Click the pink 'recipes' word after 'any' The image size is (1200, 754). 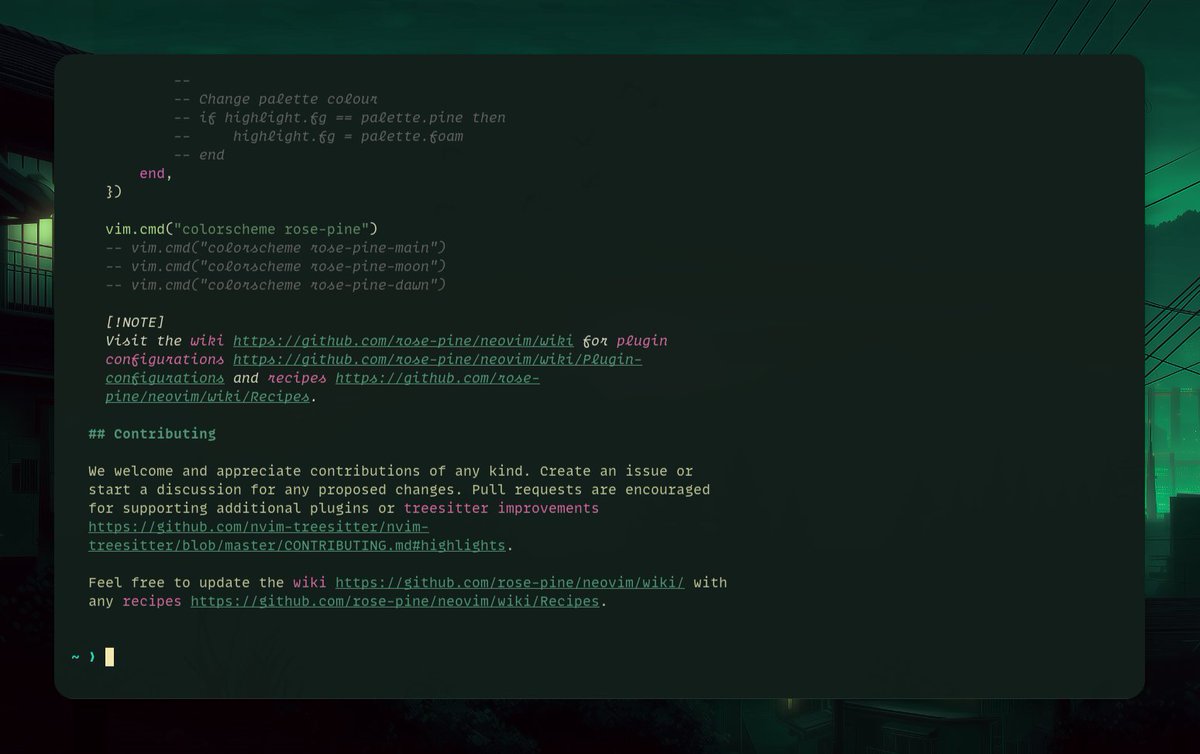(152, 602)
